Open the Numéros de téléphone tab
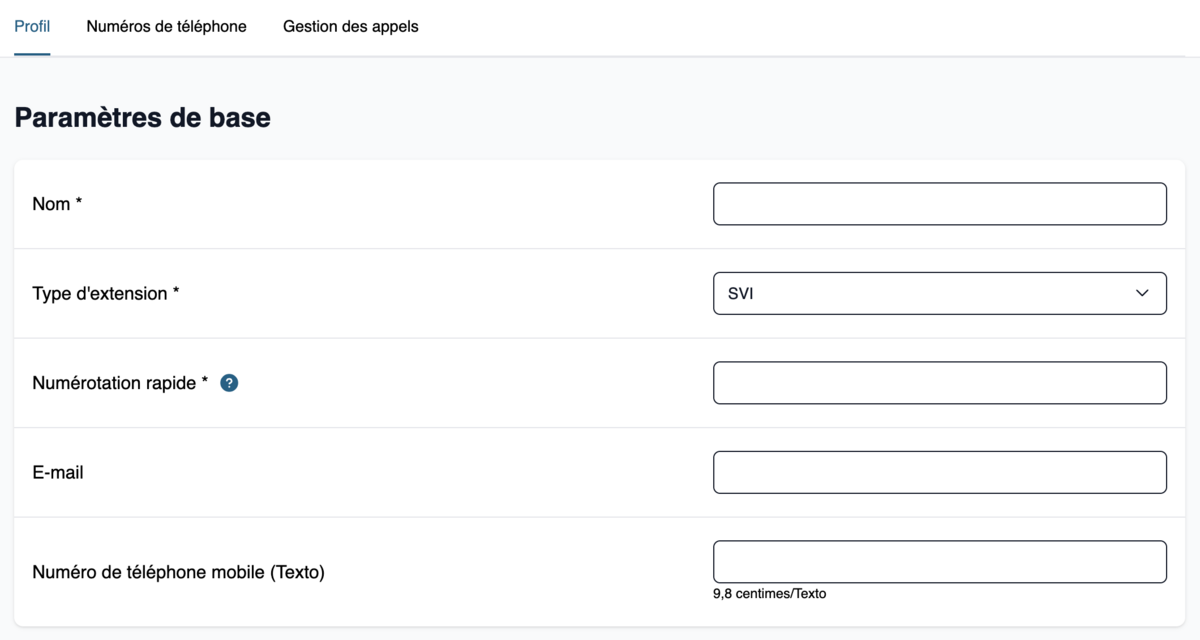The width and height of the screenshot is (1200, 640). tap(166, 27)
